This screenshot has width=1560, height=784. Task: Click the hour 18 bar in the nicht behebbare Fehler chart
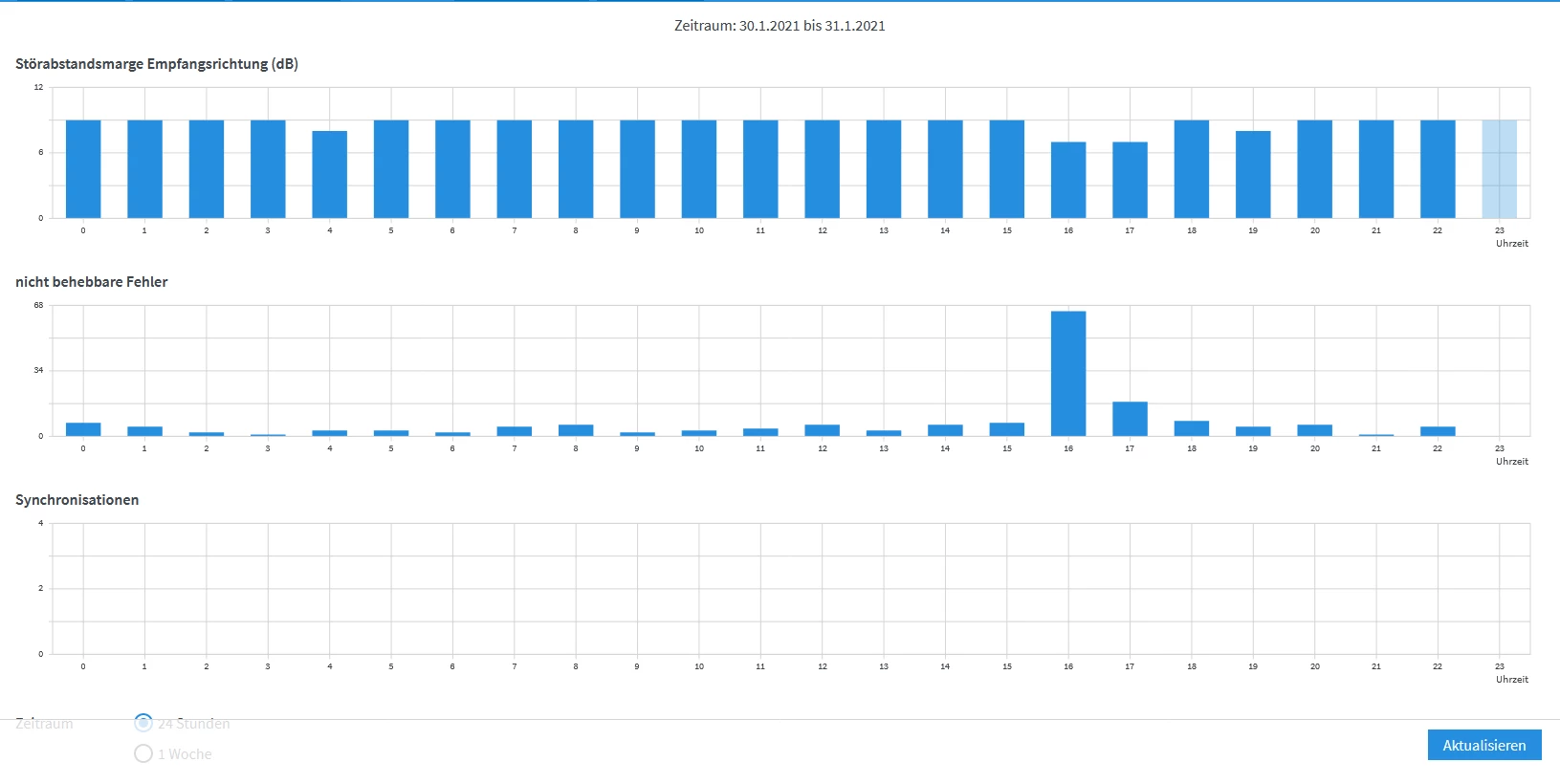pyautogui.click(x=1192, y=428)
